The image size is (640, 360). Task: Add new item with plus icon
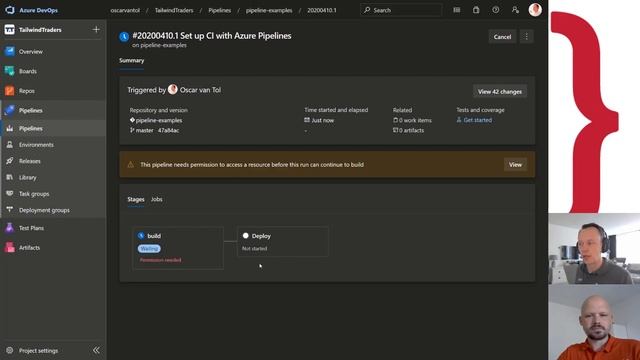(96, 29)
